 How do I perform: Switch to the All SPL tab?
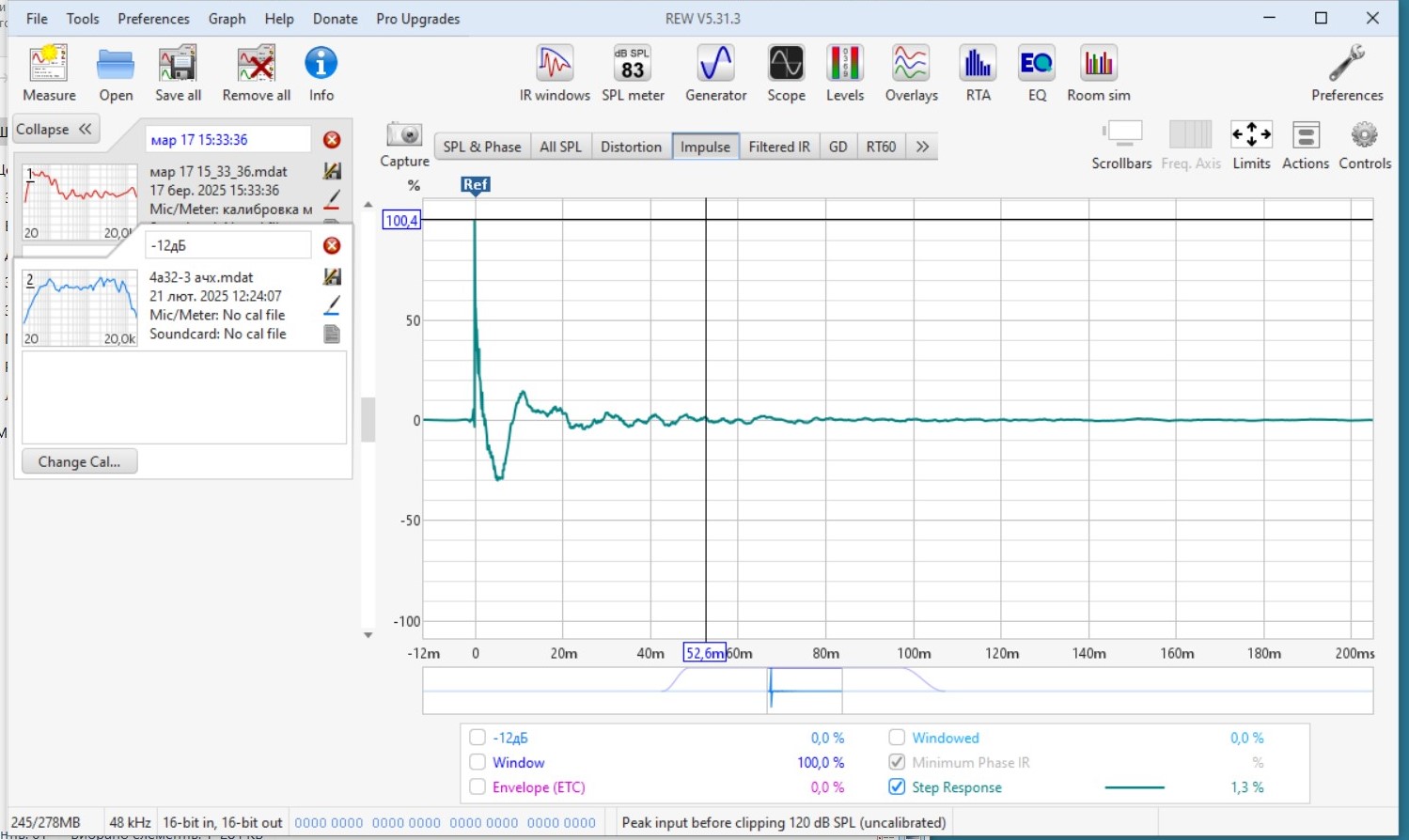click(x=560, y=147)
